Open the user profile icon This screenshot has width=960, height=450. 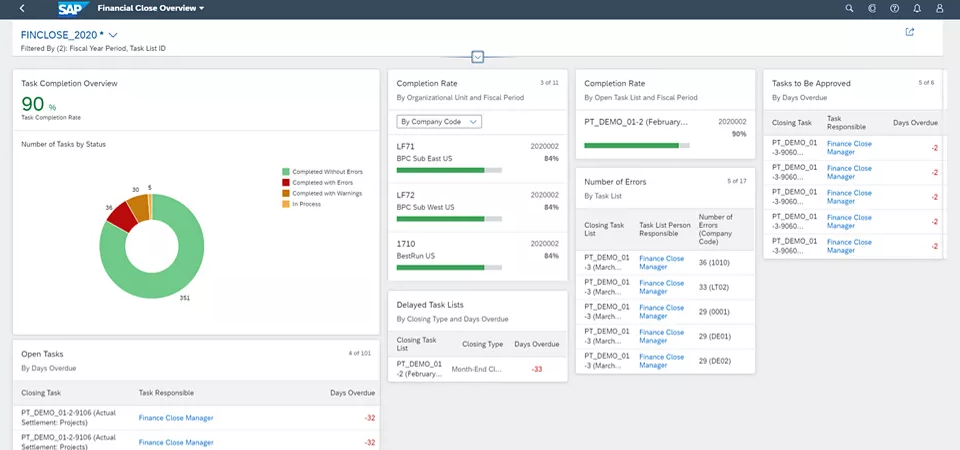pos(939,8)
